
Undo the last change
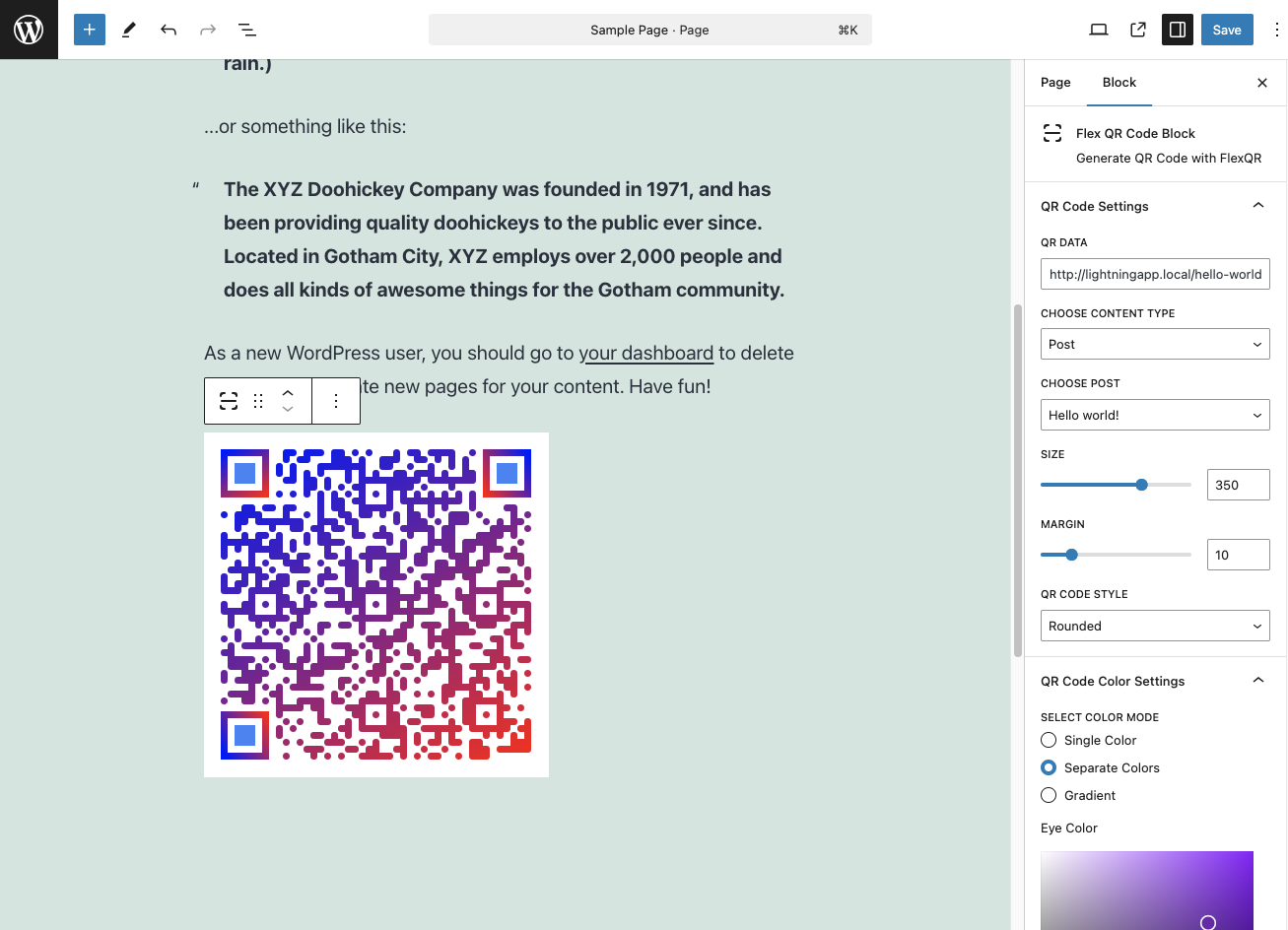point(169,30)
